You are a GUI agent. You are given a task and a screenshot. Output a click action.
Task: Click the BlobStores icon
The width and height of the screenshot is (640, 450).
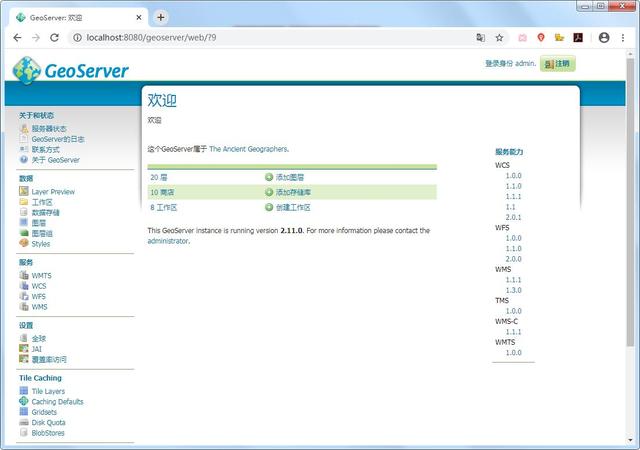(24, 432)
